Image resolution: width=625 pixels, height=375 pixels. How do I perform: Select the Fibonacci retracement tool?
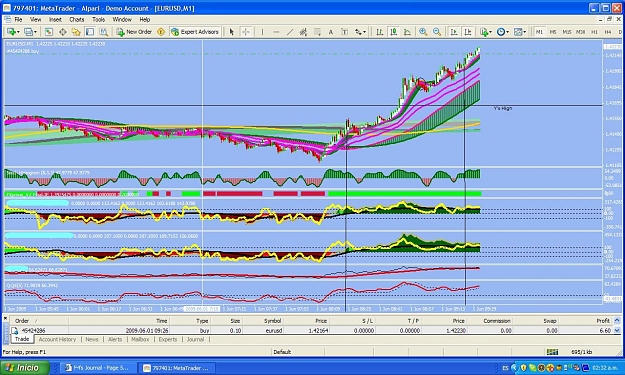[317, 32]
